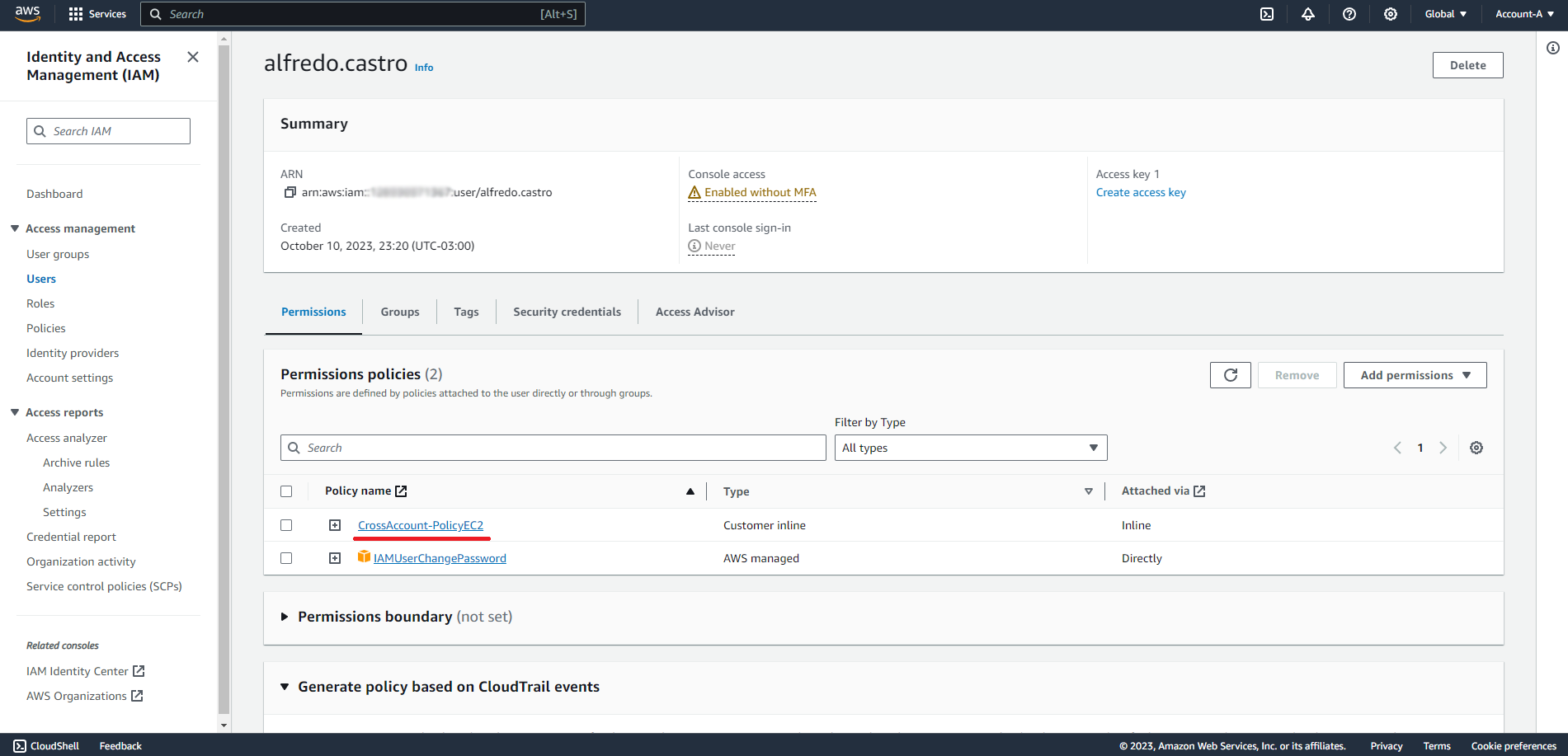Click the info icon beside Never
Screen dimensions: 1568x756
pos(695,246)
